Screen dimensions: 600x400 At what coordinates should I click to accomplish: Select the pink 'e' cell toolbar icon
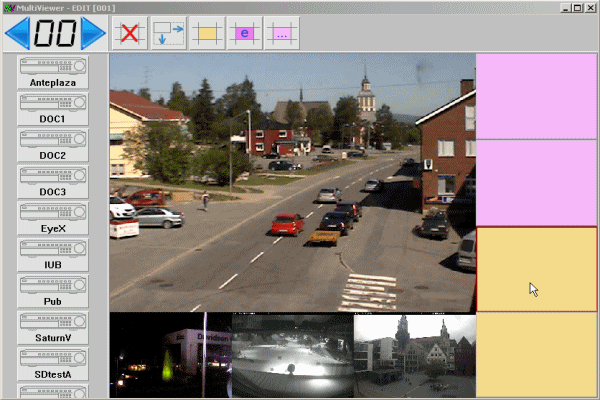245,33
